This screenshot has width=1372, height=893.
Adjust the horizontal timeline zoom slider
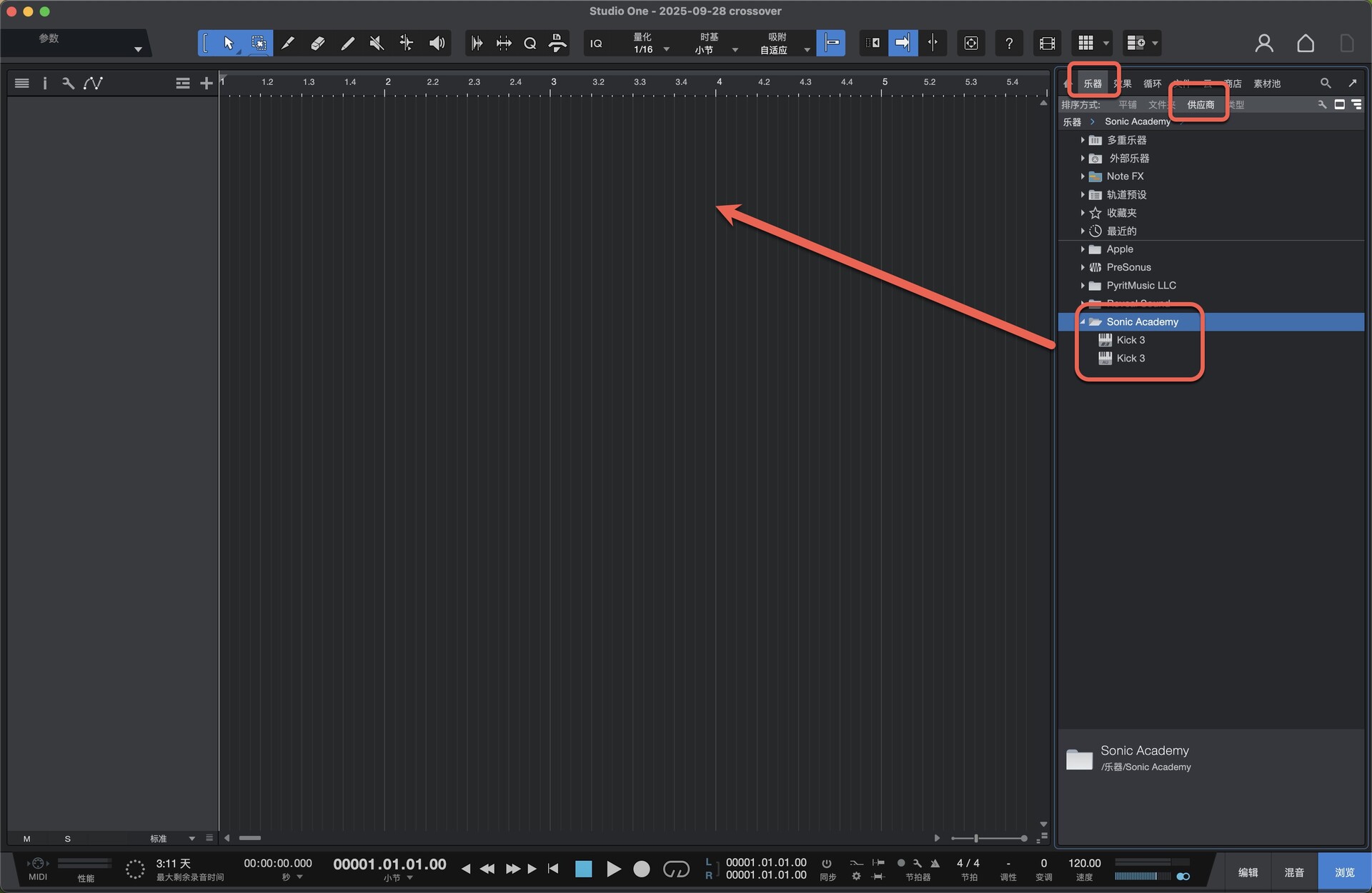[x=976, y=838]
